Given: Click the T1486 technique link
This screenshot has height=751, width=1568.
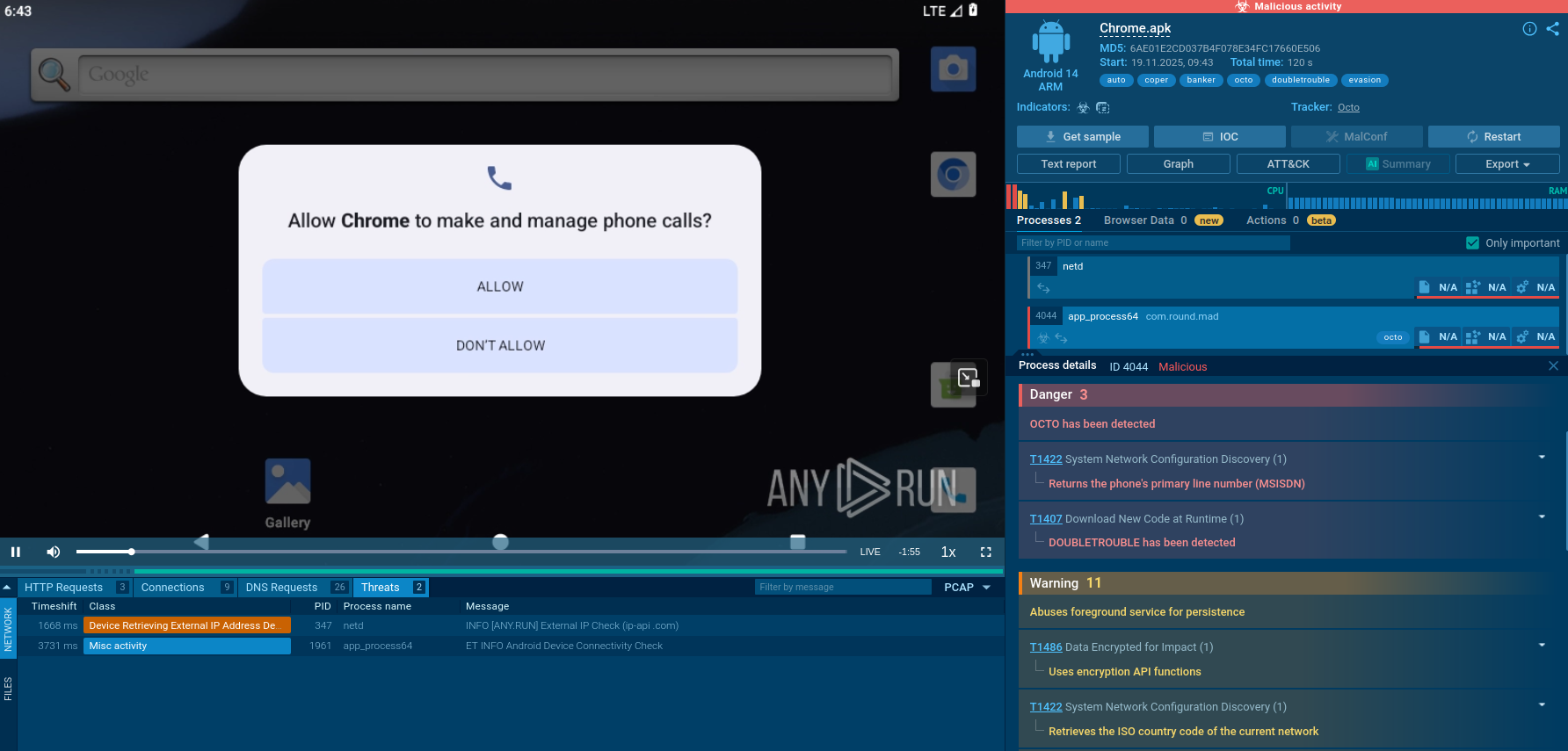Looking at the screenshot, I should (1045, 647).
